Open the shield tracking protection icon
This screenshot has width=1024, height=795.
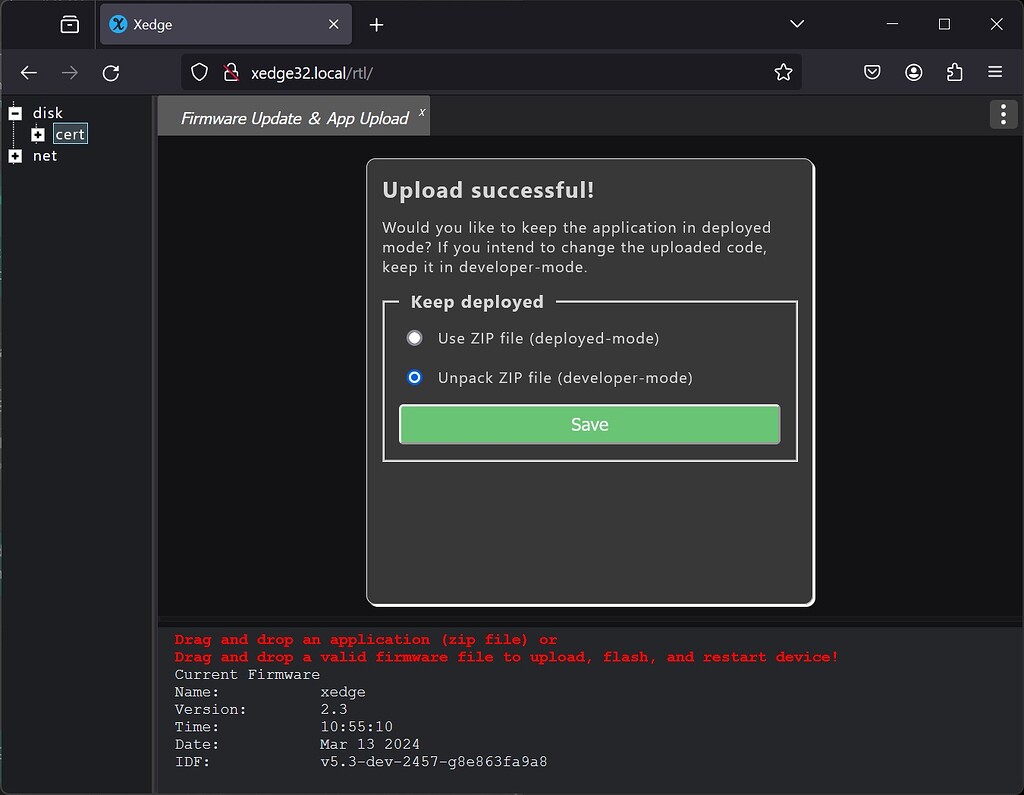(199, 72)
